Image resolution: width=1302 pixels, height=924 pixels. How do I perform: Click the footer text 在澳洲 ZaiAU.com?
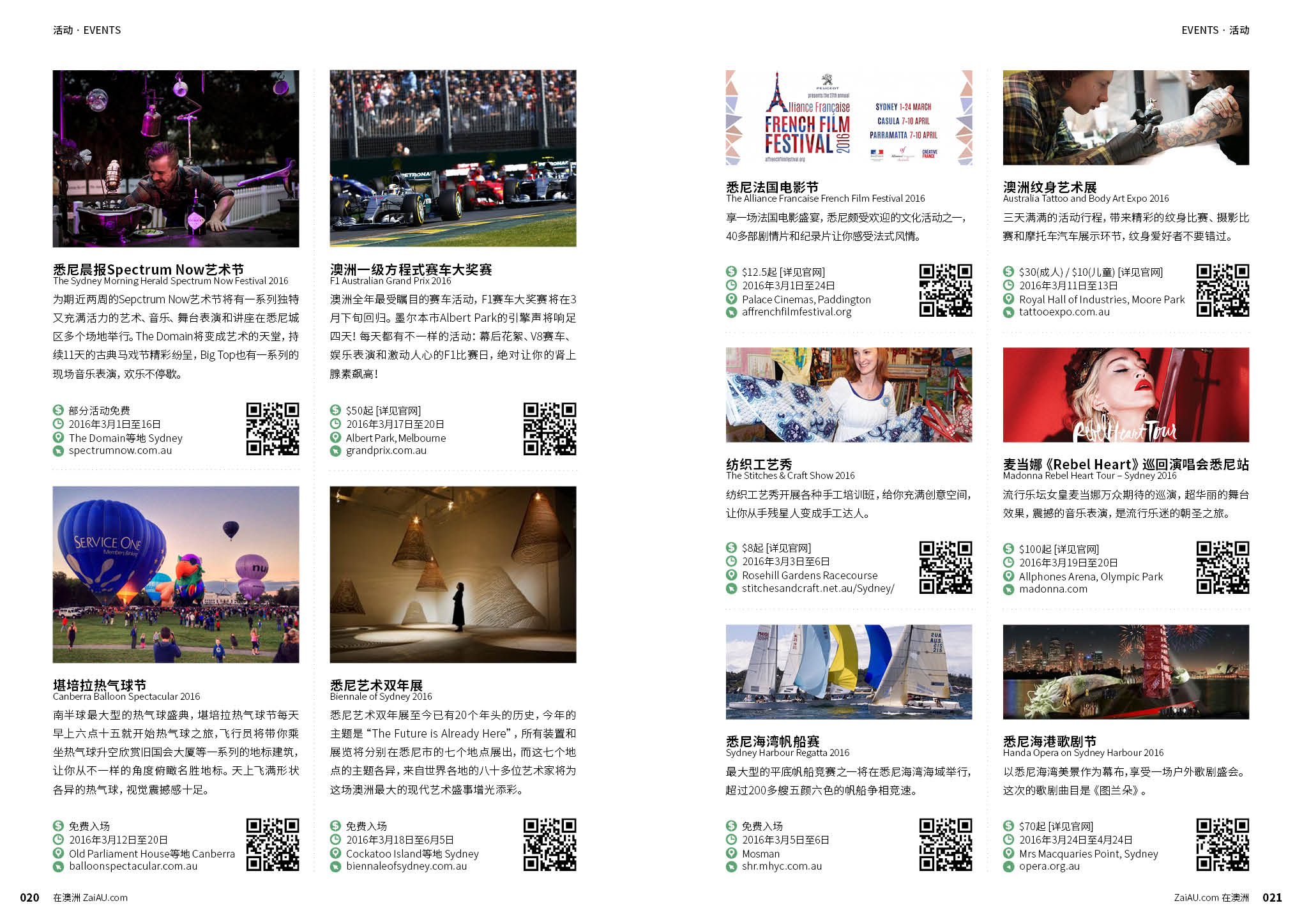pos(90,897)
